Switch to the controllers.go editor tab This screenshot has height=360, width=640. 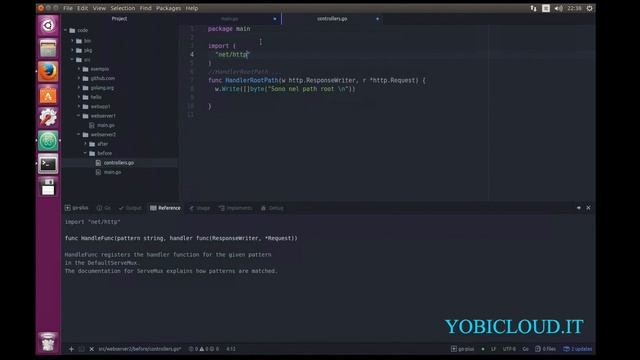pos(332,19)
